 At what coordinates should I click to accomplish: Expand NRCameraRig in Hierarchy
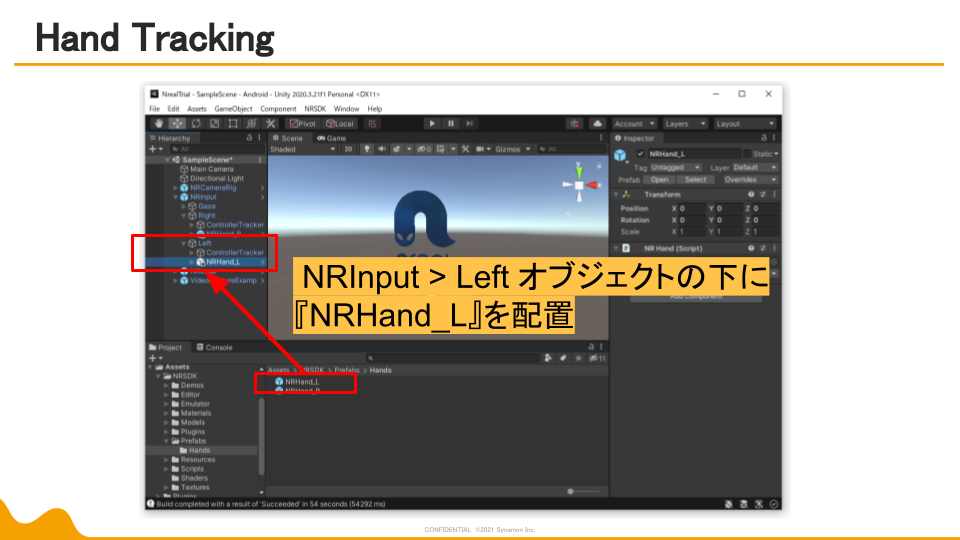click(x=176, y=188)
